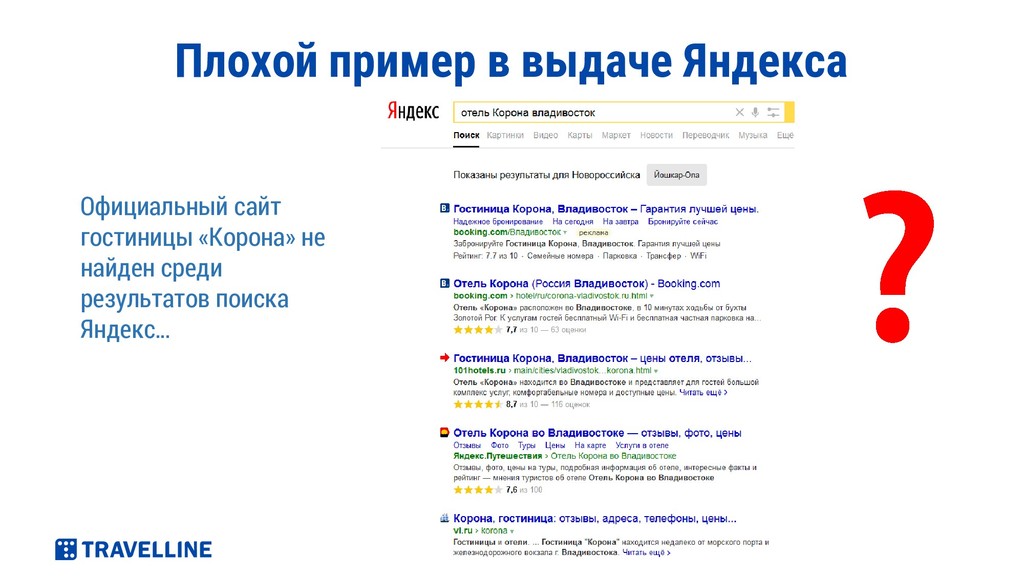Click the 101hotels.ru domain link

(x=479, y=370)
